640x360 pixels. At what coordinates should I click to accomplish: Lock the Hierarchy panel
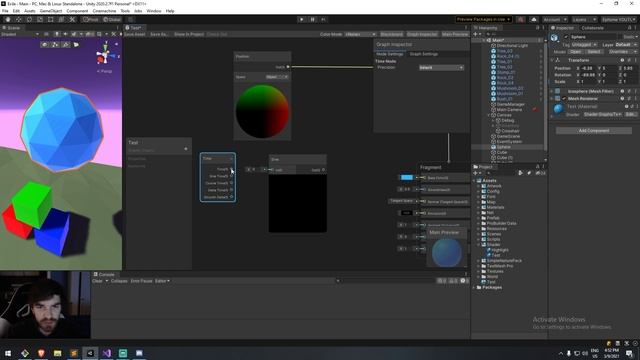[538, 28]
